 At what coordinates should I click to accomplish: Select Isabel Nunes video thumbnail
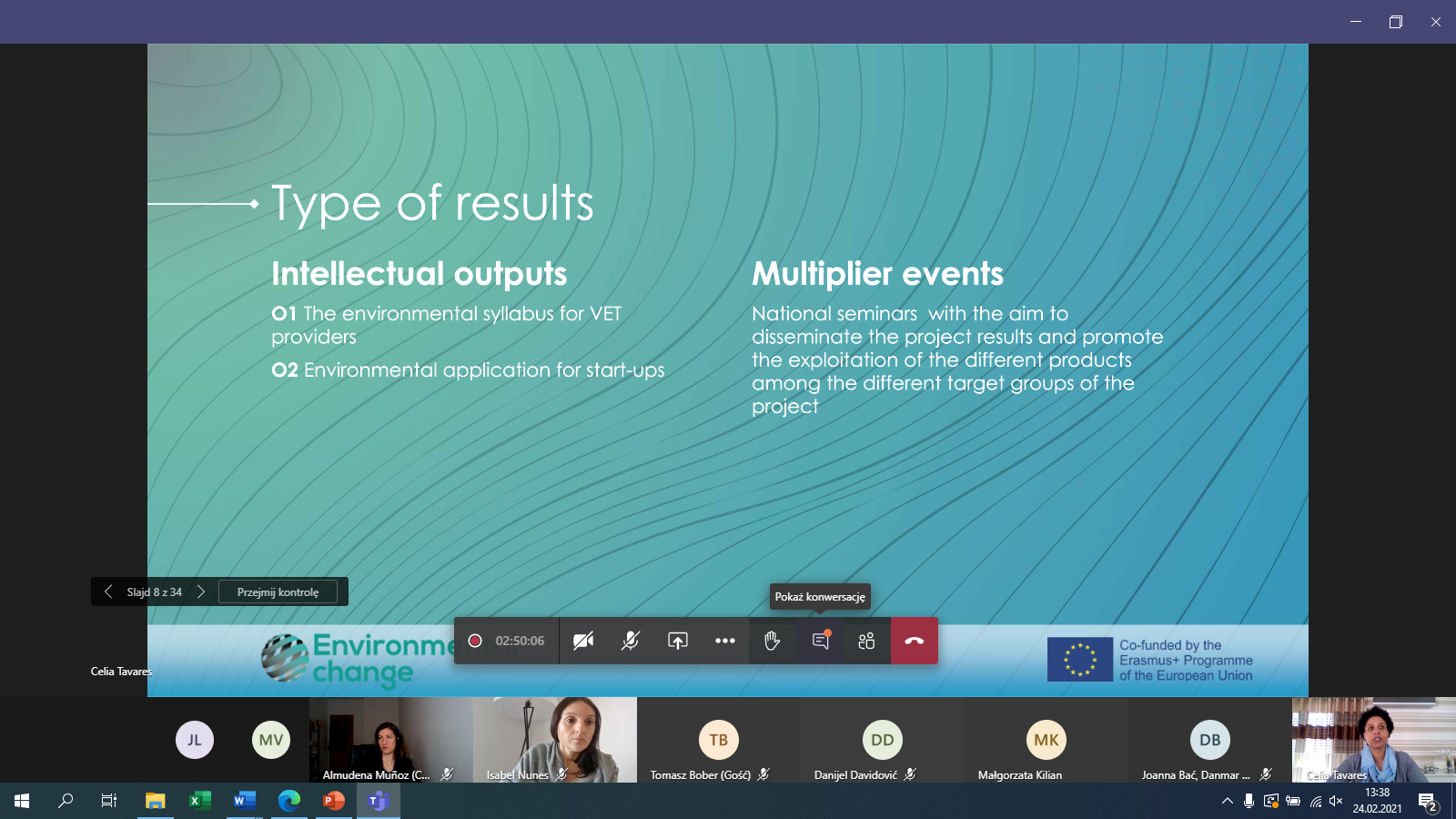pyautogui.click(x=555, y=739)
